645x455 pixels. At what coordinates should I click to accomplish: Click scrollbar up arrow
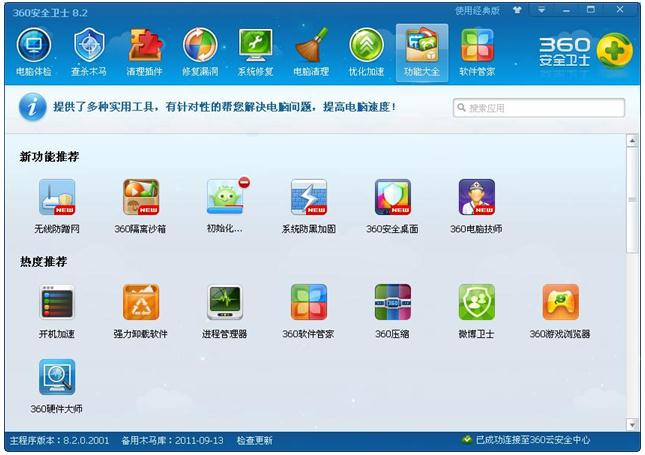tap(632, 141)
